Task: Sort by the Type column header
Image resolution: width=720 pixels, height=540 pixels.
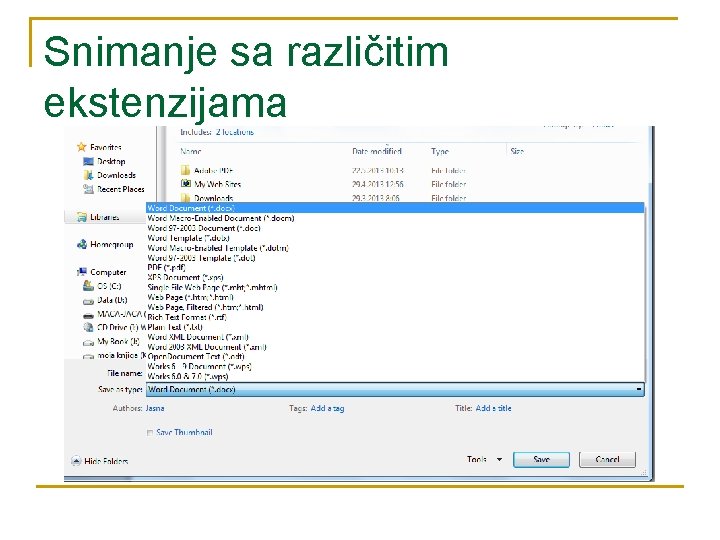Action: pos(440,151)
